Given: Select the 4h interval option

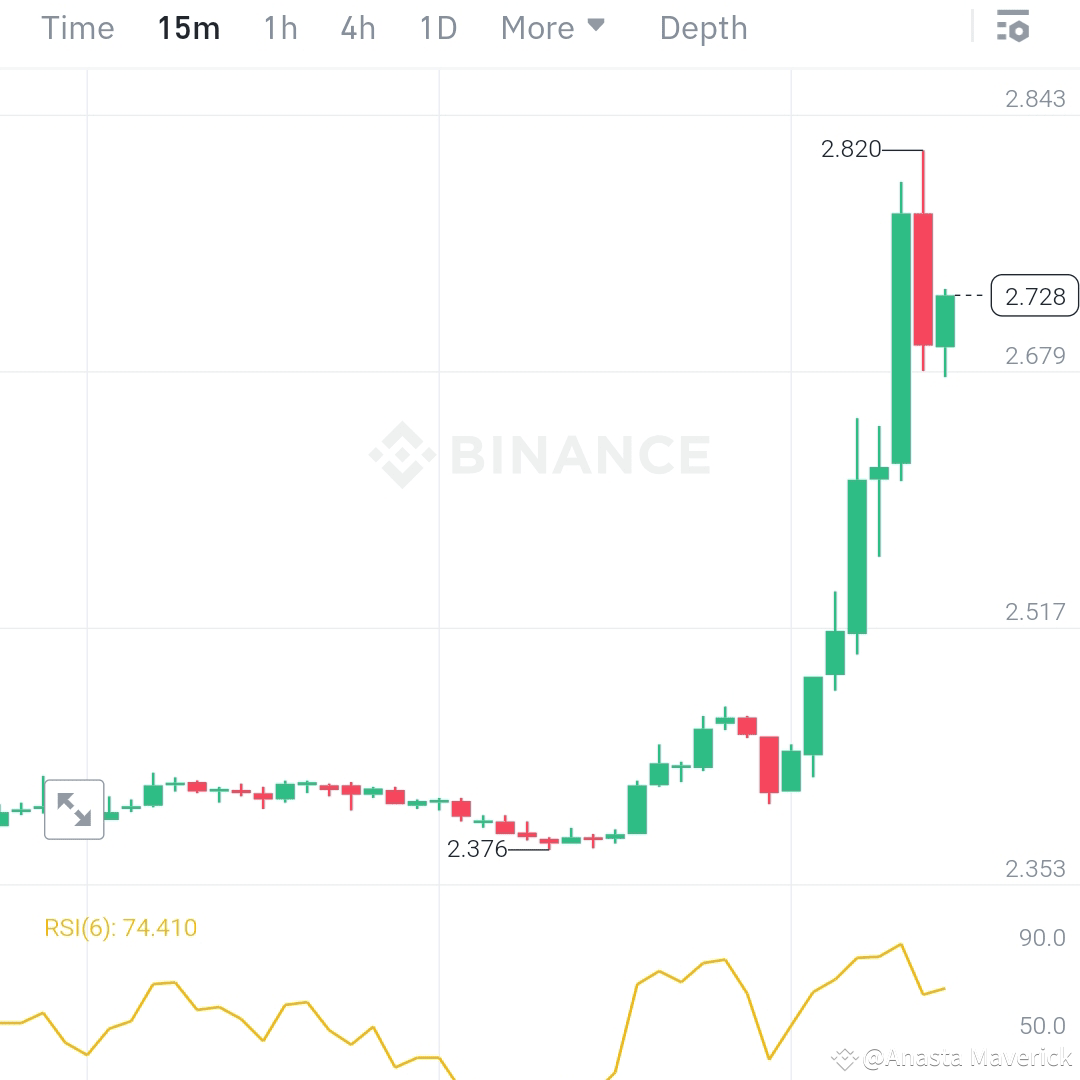Looking at the screenshot, I should [x=357, y=28].
